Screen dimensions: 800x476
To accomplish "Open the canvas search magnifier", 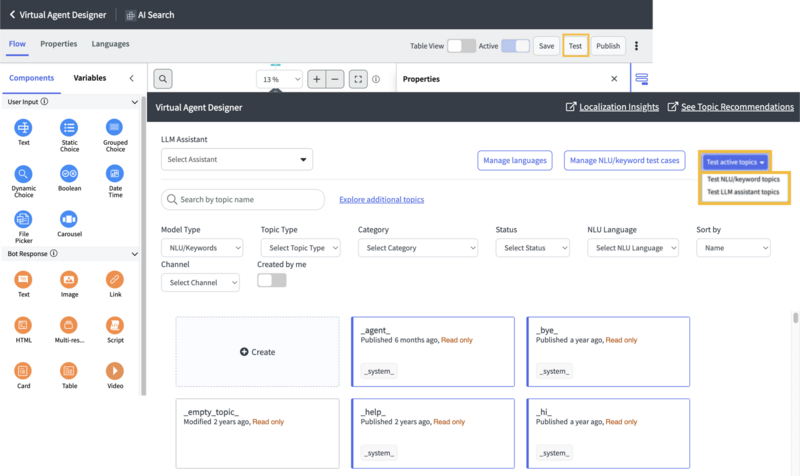I will pos(163,79).
